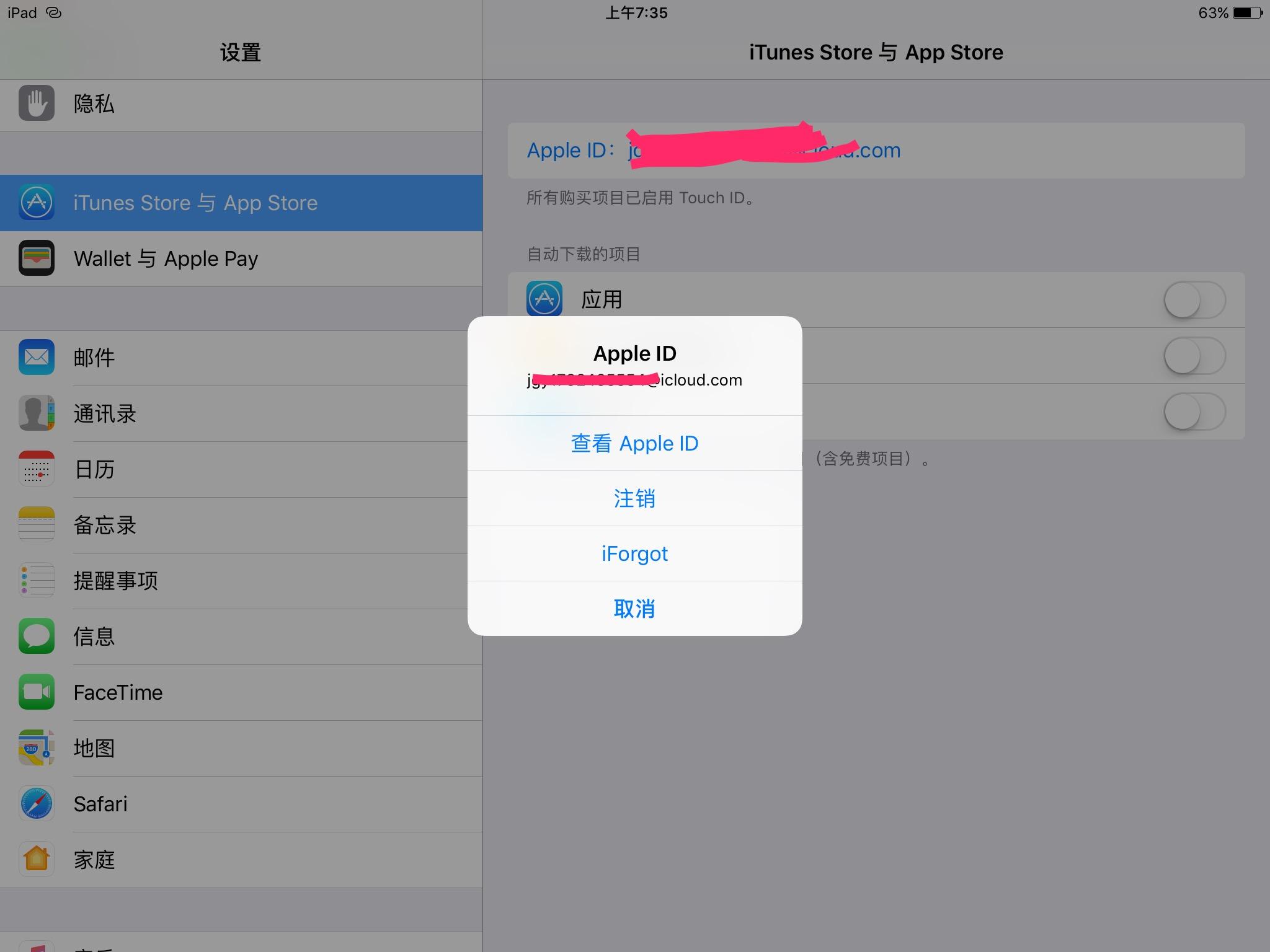Open 隐私 settings section

(240, 102)
